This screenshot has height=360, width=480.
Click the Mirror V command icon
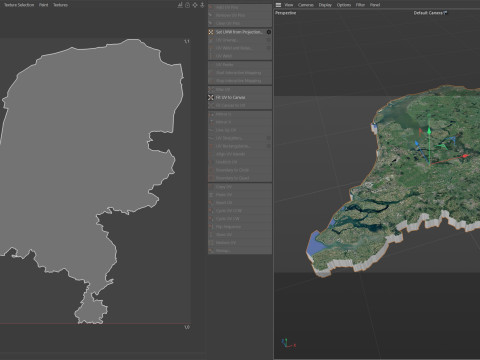211,122
